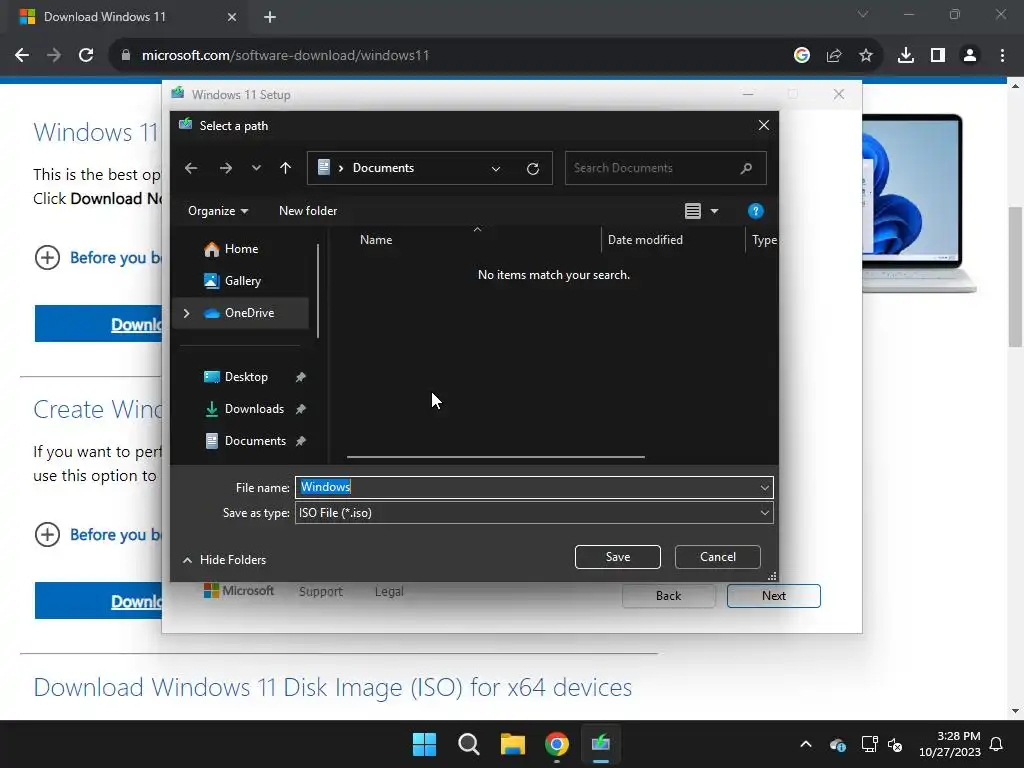Viewport: 1024px width, 768px height.
Task: Open Chrome downloads icon
Action: coord(906,56)
